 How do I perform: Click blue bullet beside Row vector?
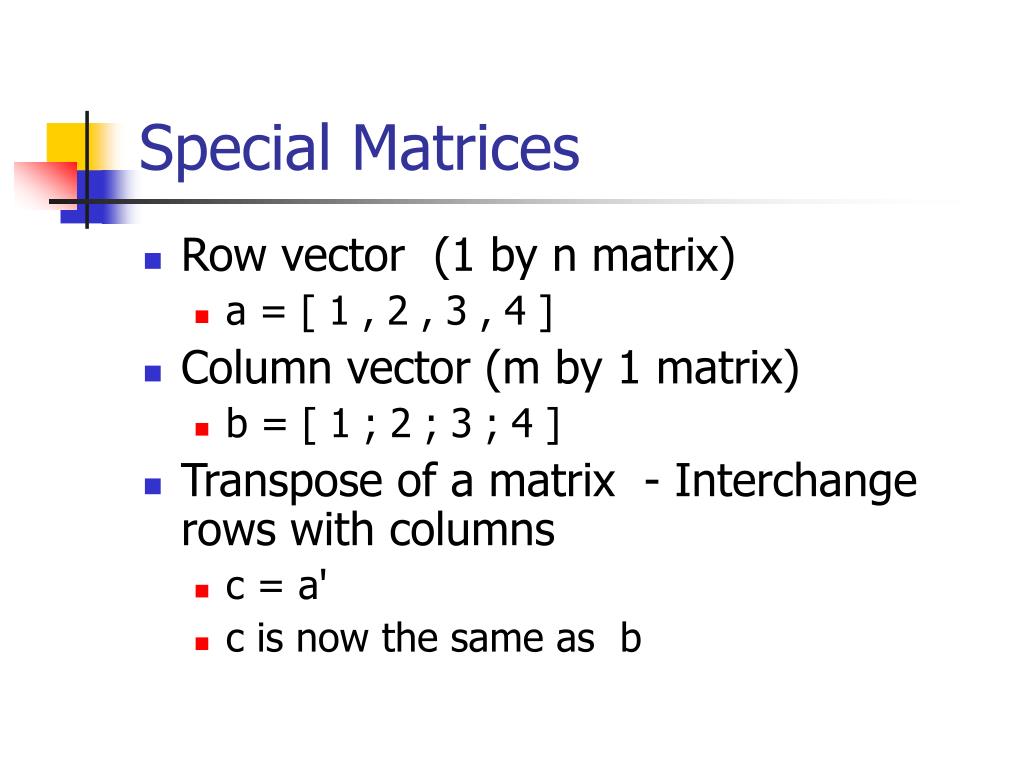[153, 261]
